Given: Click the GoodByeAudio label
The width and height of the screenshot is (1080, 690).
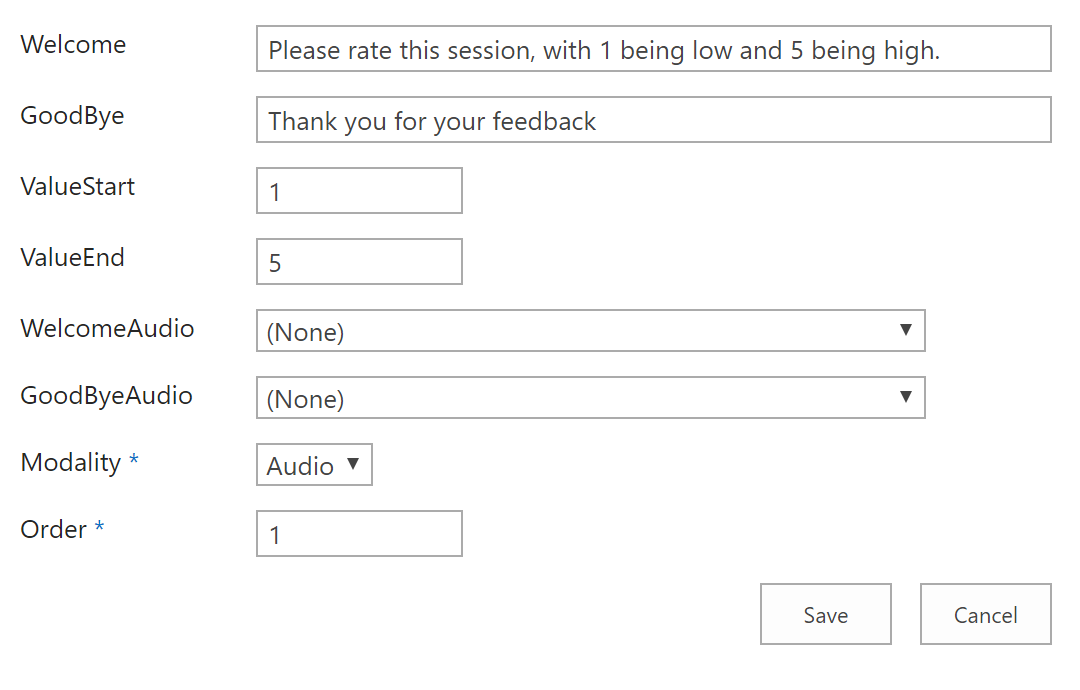Looking at the screenshot, I should 106,396.
